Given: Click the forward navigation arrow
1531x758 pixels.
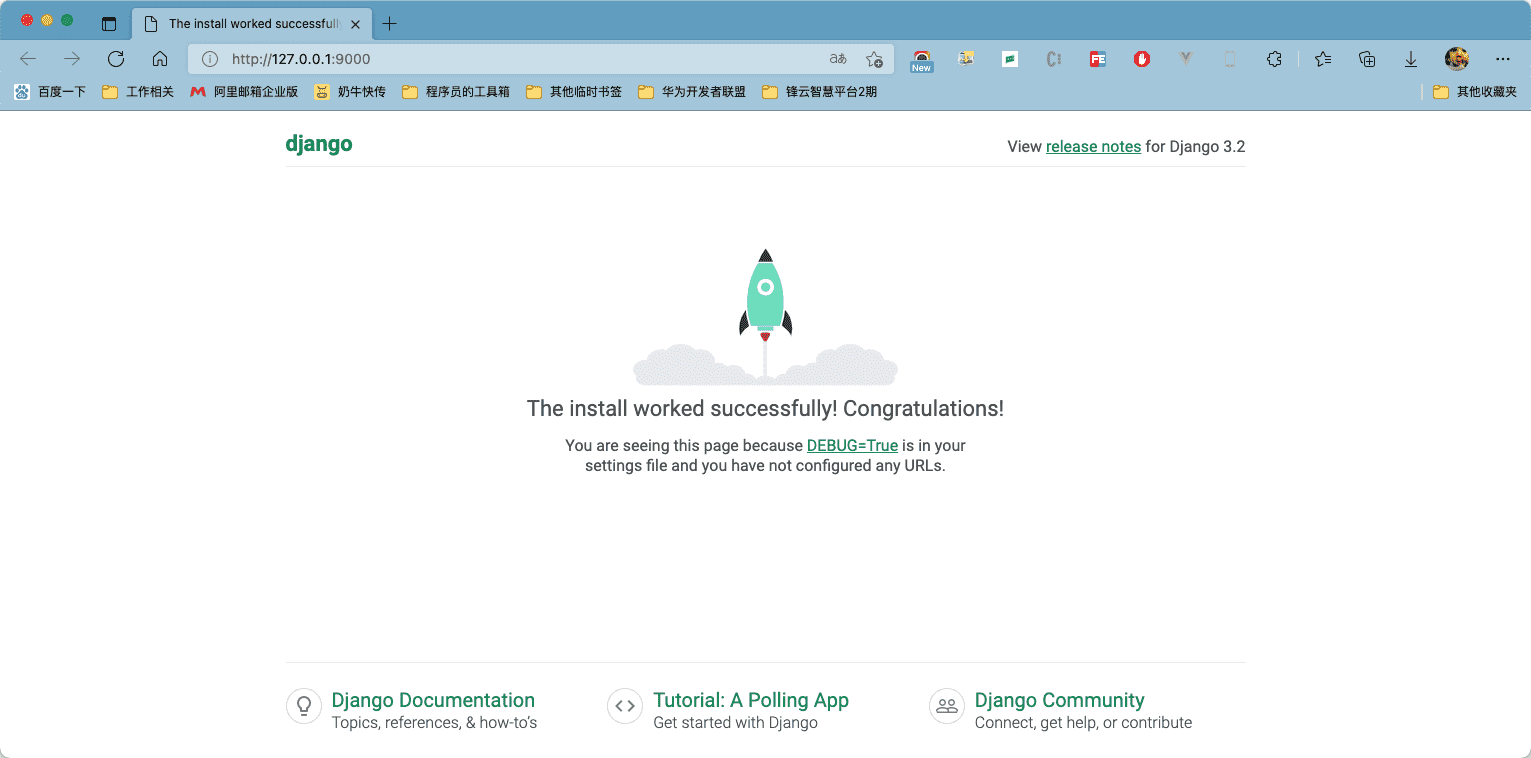Looking at the screenshot, I should (72, 59).
